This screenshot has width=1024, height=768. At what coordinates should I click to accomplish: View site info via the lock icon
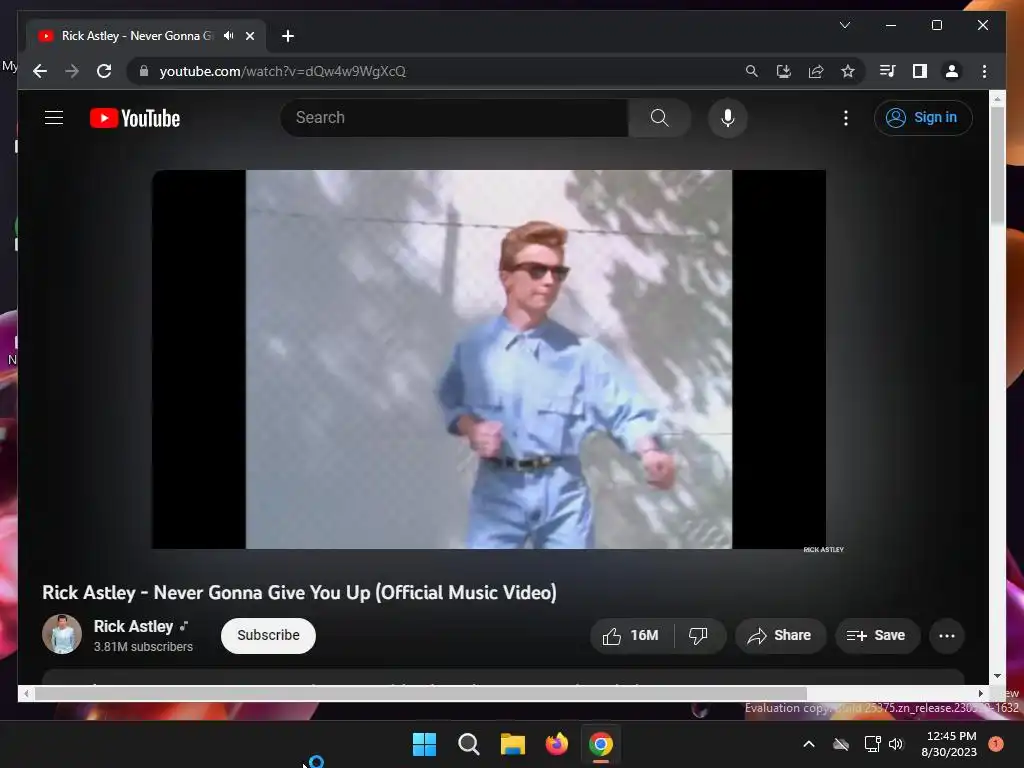144,71
